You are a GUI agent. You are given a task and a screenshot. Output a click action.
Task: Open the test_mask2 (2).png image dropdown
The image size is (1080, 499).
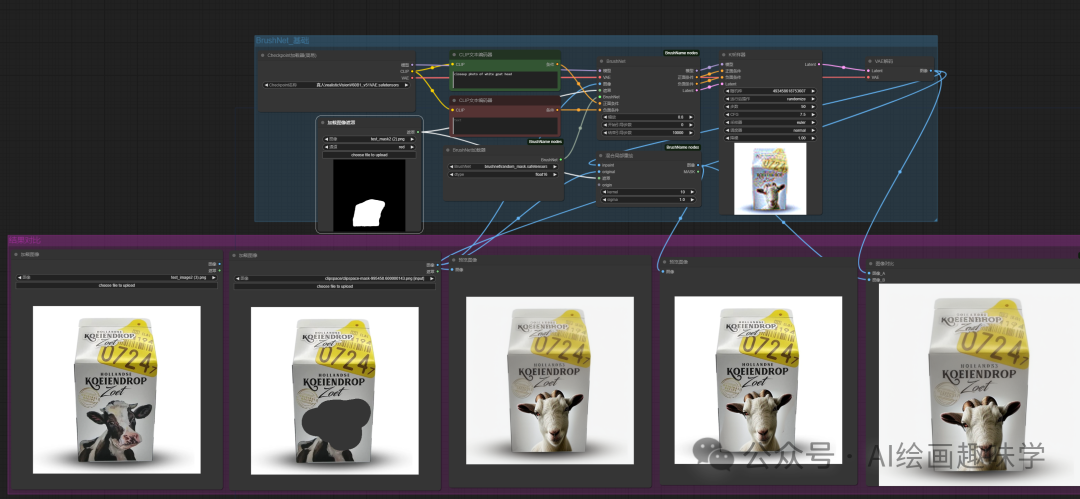tap(369, 139)
